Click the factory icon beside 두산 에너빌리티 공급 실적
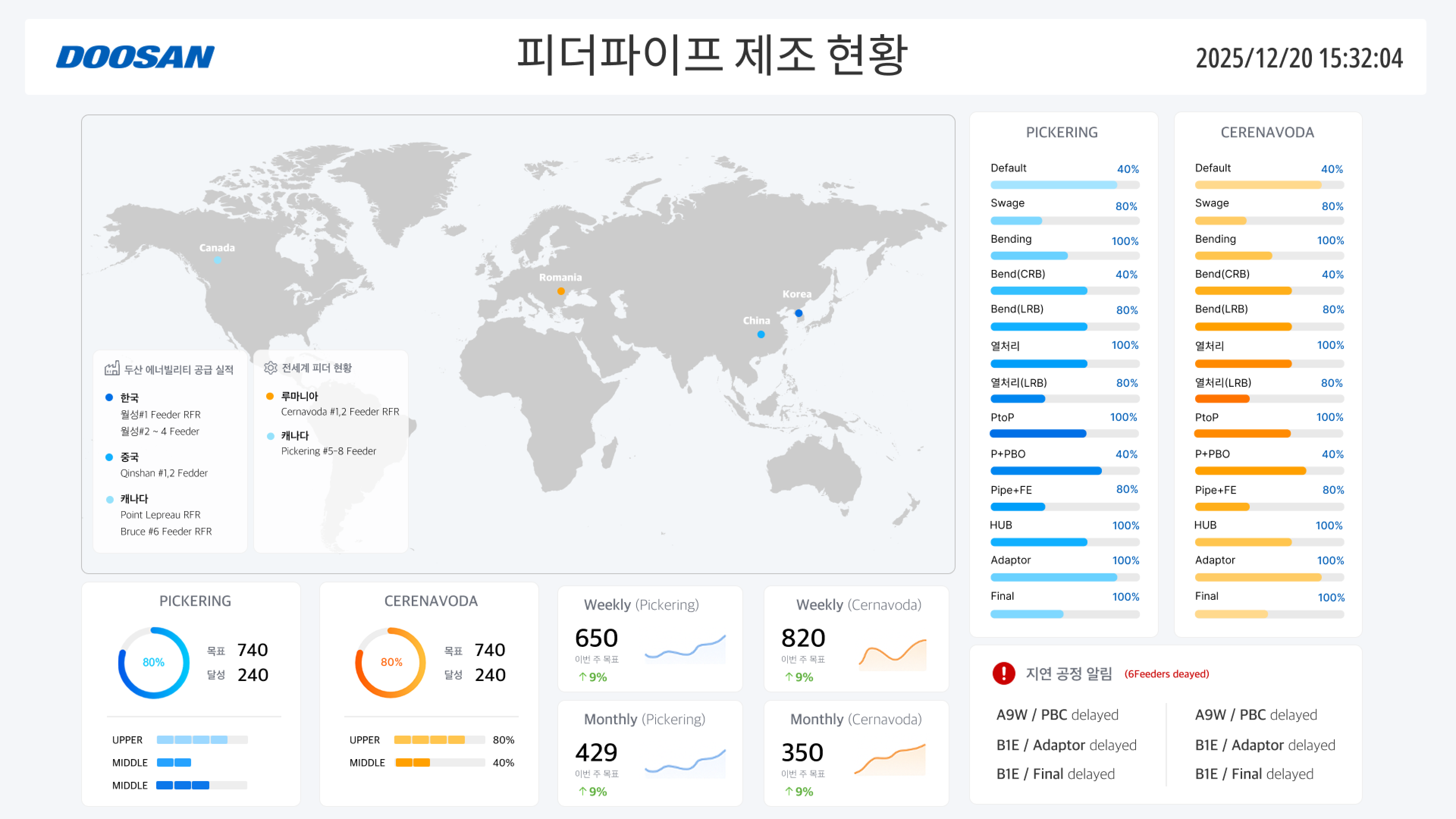This screenshot has width=1456, height=819. 112,369
